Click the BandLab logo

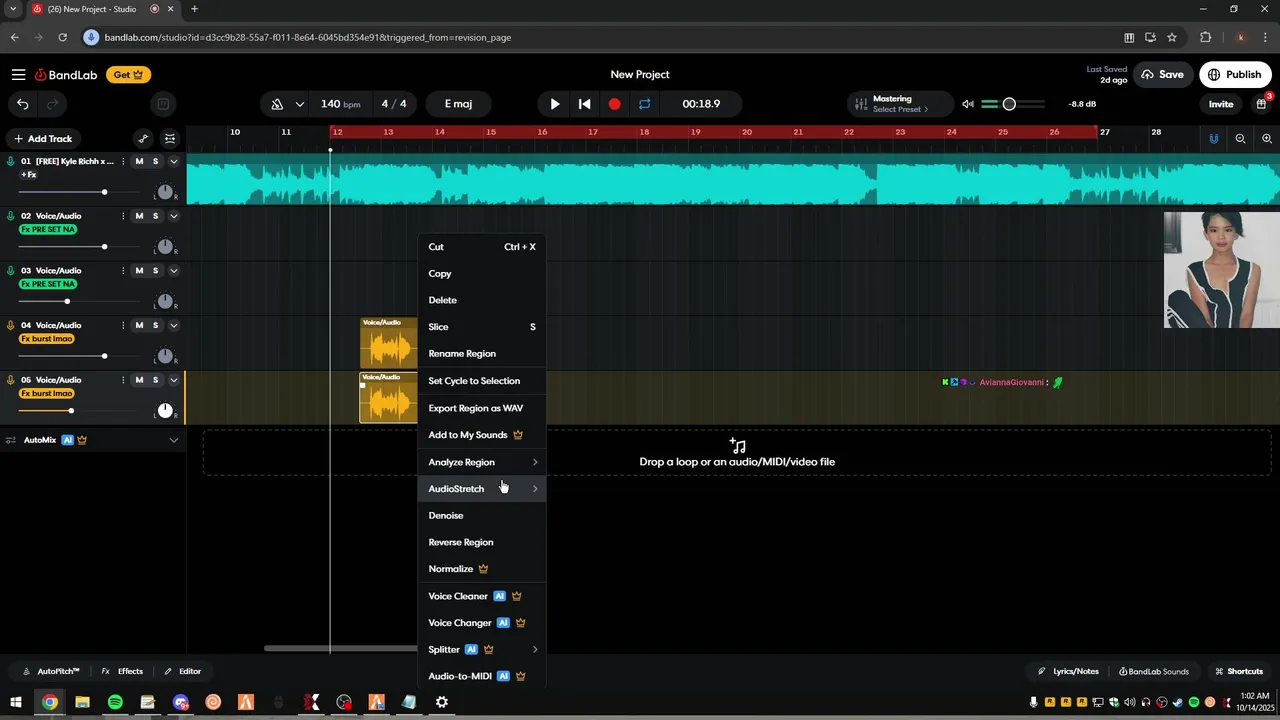66,75
